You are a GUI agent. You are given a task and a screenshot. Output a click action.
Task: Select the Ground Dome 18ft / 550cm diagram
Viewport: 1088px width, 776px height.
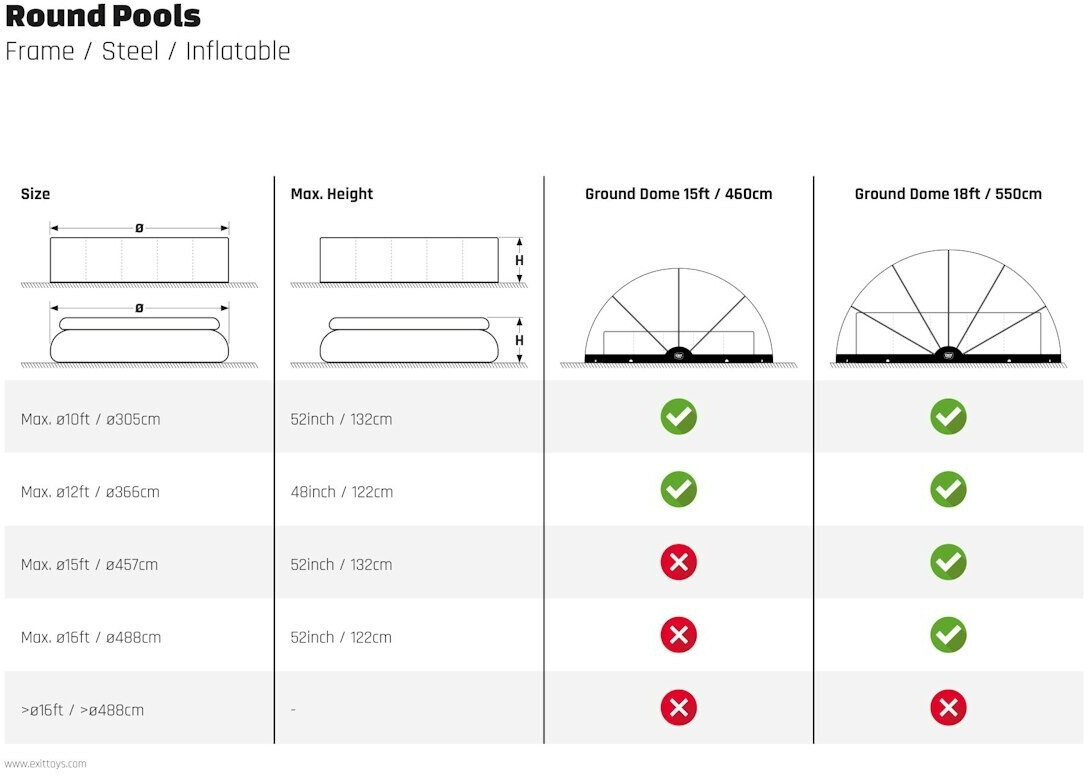click(x=949, y=307)
